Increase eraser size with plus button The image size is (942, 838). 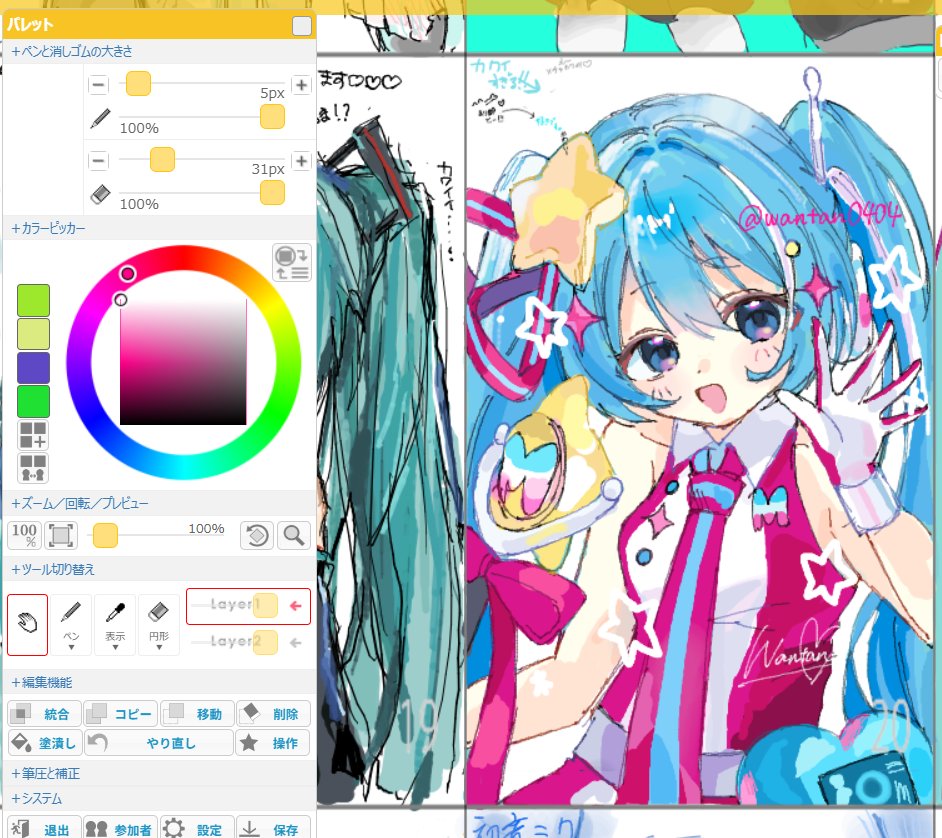point(302,160)
